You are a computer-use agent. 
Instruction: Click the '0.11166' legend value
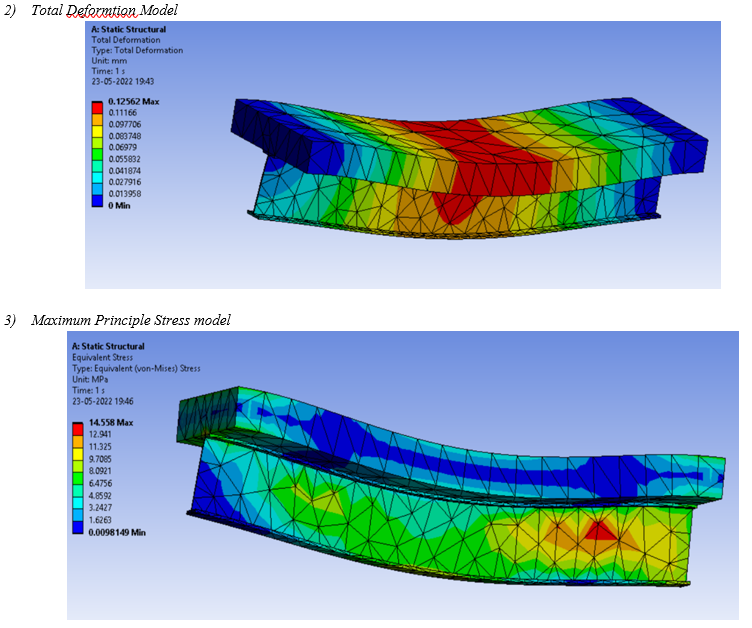(x=123, y=113)
